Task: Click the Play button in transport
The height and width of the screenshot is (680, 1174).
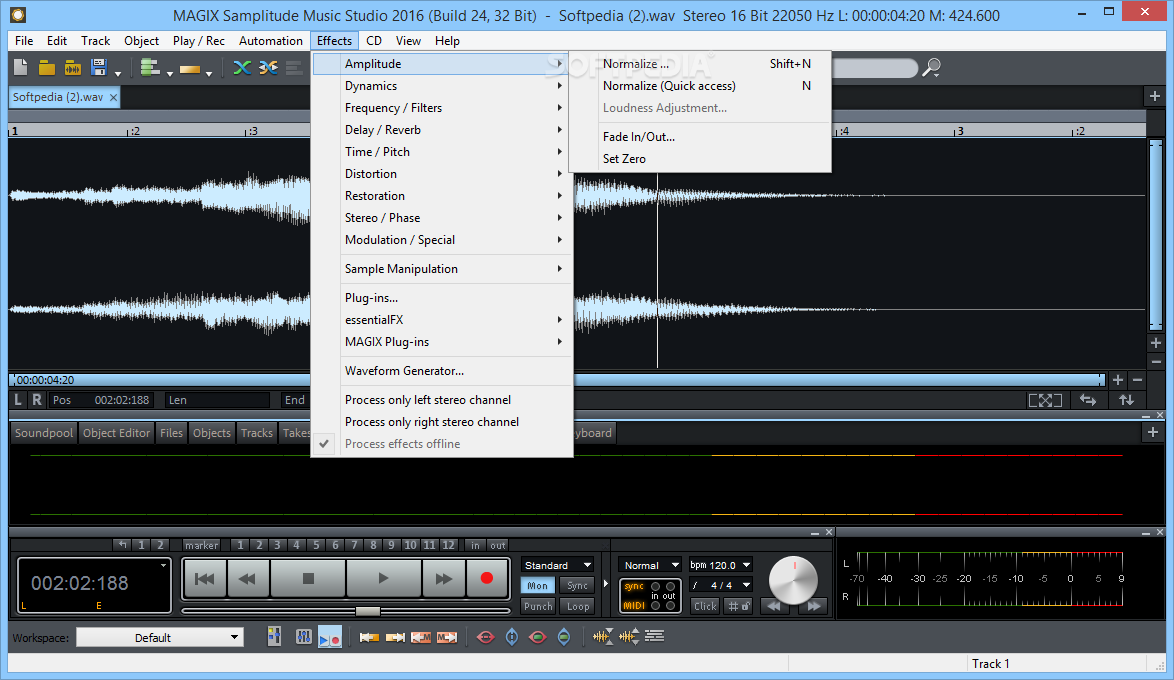Action: (x=383, y=578)
